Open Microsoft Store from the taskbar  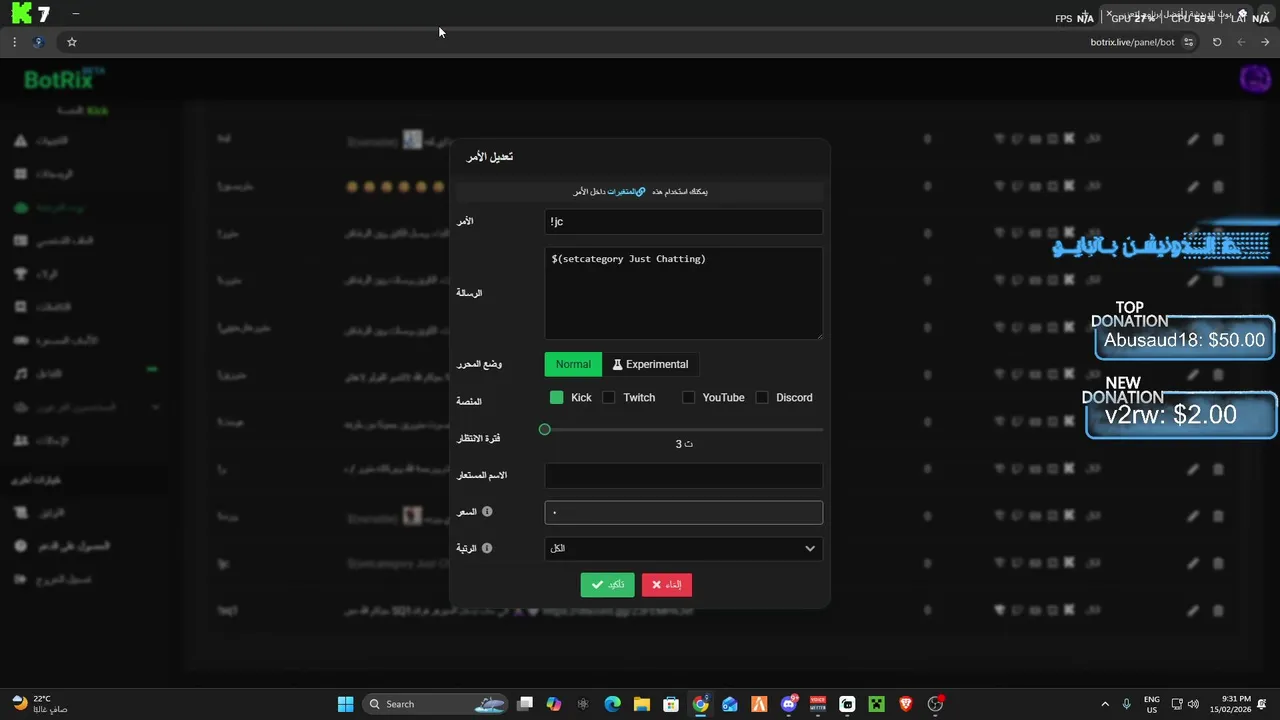pyautogui.click(x=671, y=704)
